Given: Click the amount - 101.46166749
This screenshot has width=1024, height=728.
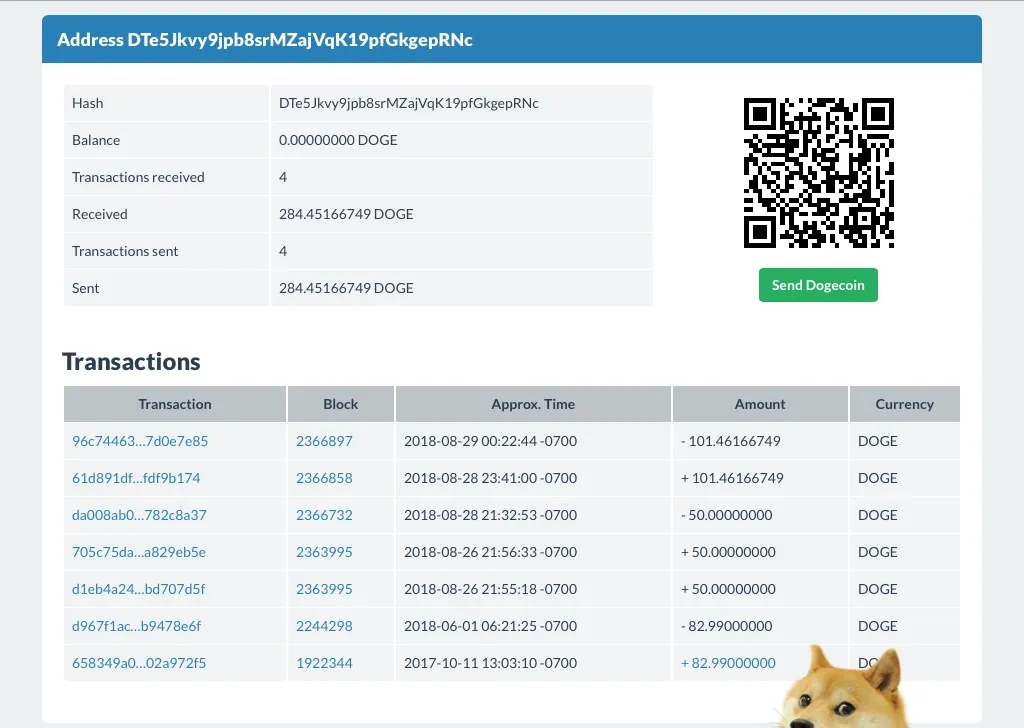Looking at the screenshot, I should (x=731, y=441).
